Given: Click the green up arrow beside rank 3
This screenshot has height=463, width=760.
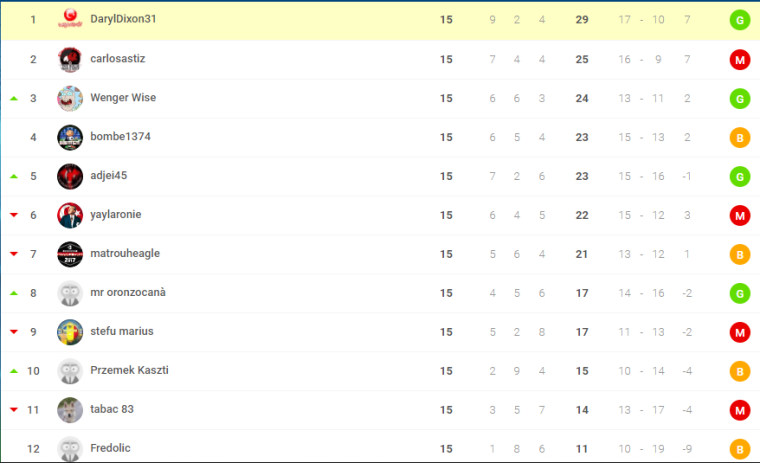Looking at the screenshot, I should tap(14, 98).
